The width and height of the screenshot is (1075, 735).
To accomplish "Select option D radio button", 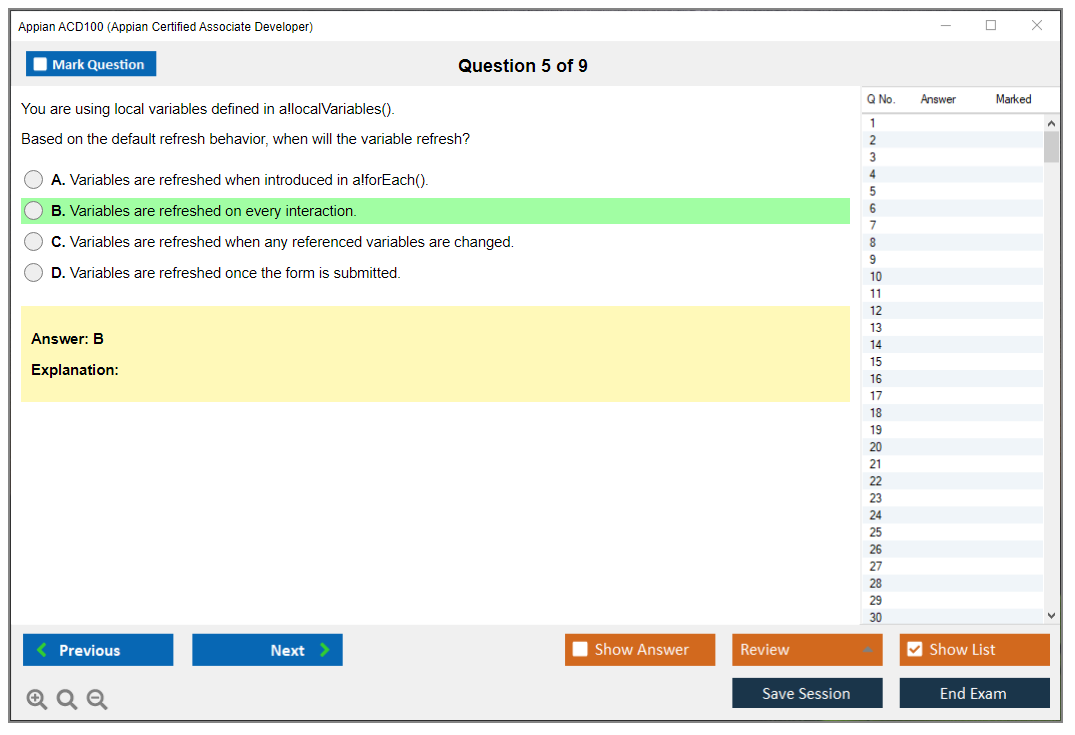I will pyautogui.click(x=34, y=273).
